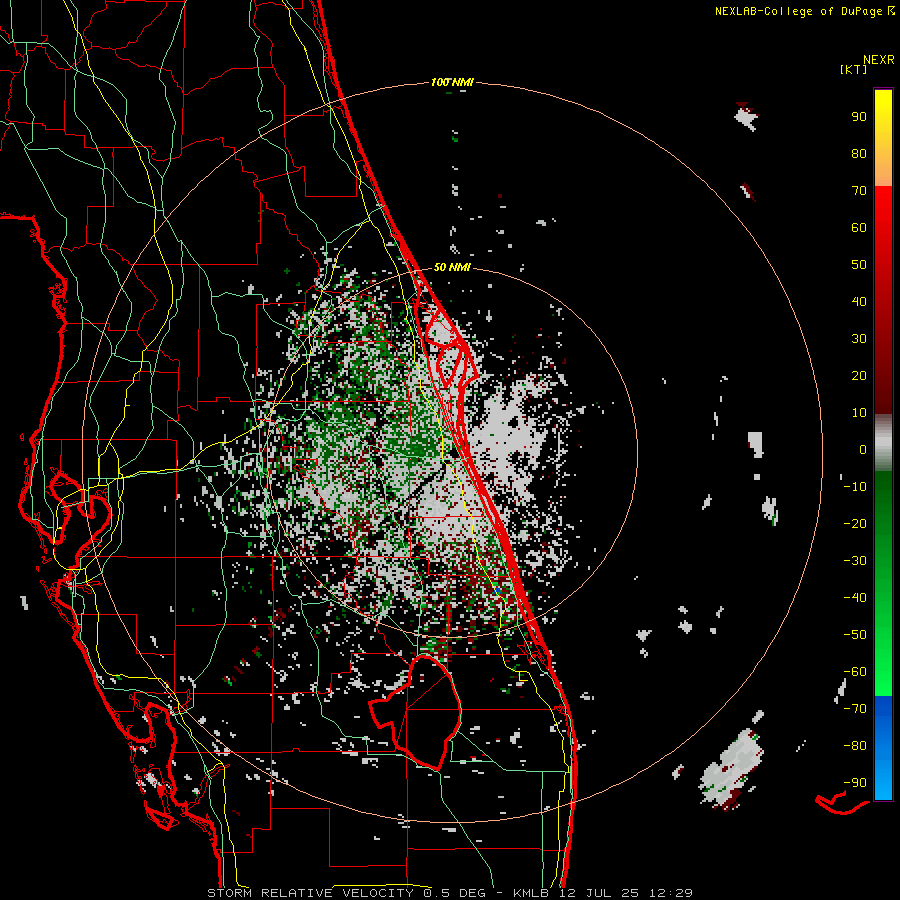Click the 90 value on the velocity scale
Viewport: 900px width, 900px height.
859,117
